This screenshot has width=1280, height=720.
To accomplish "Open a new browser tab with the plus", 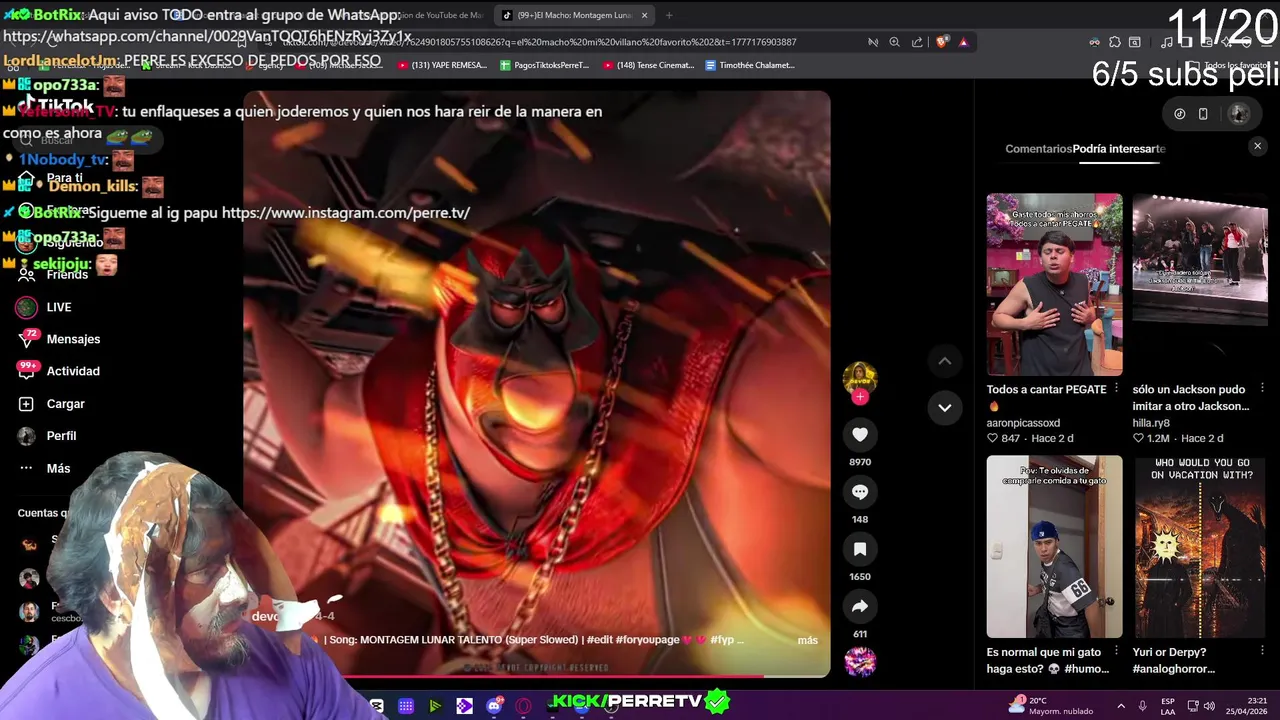I will (x=669, y=15).
